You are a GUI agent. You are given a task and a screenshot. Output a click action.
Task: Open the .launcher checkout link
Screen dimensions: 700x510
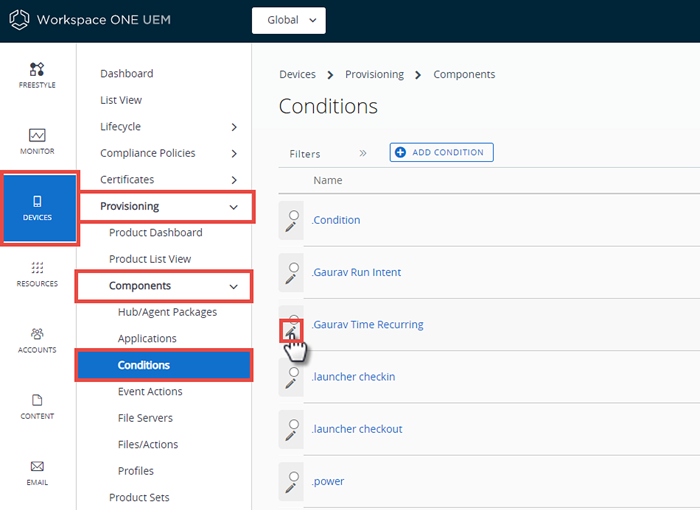click(357, 429)
